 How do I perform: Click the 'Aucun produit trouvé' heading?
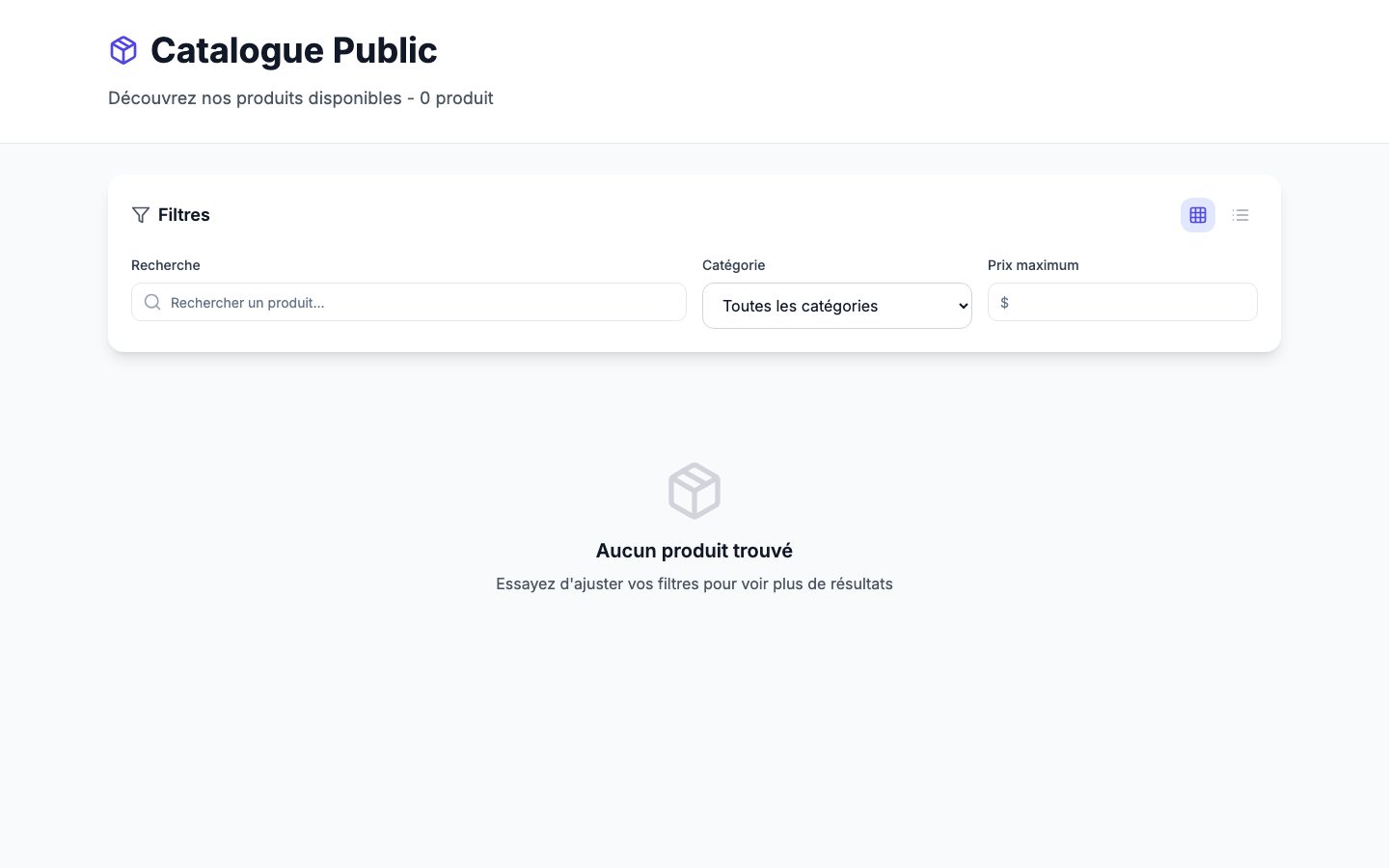pyautogui.click(x=694, y=551)
